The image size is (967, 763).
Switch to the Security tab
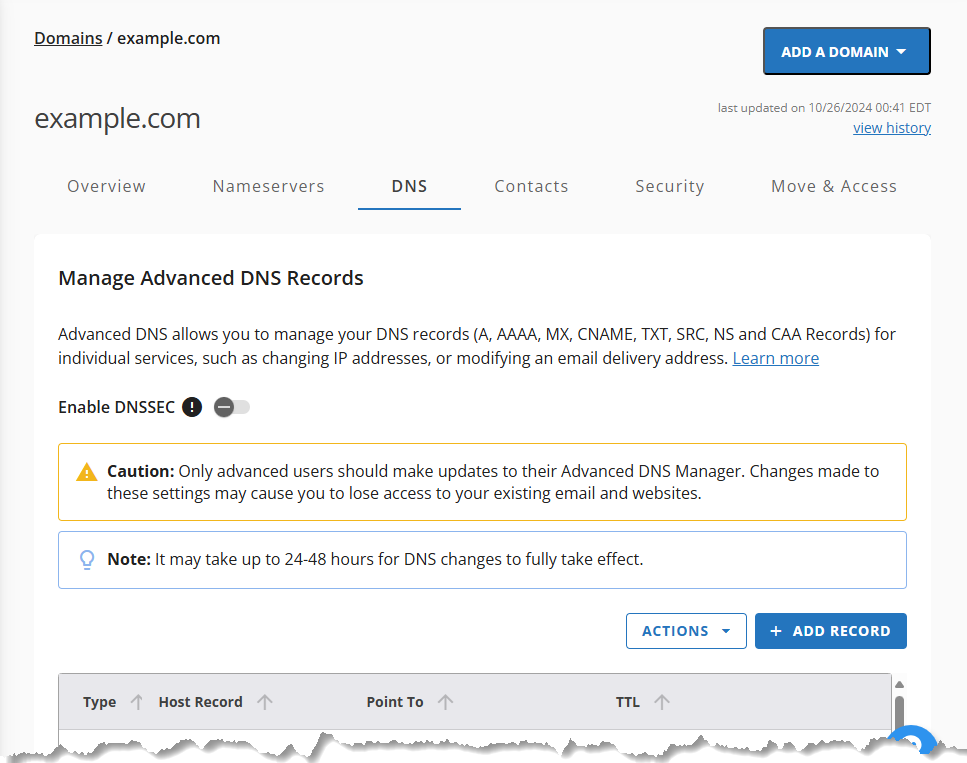(x=670, y=186)
